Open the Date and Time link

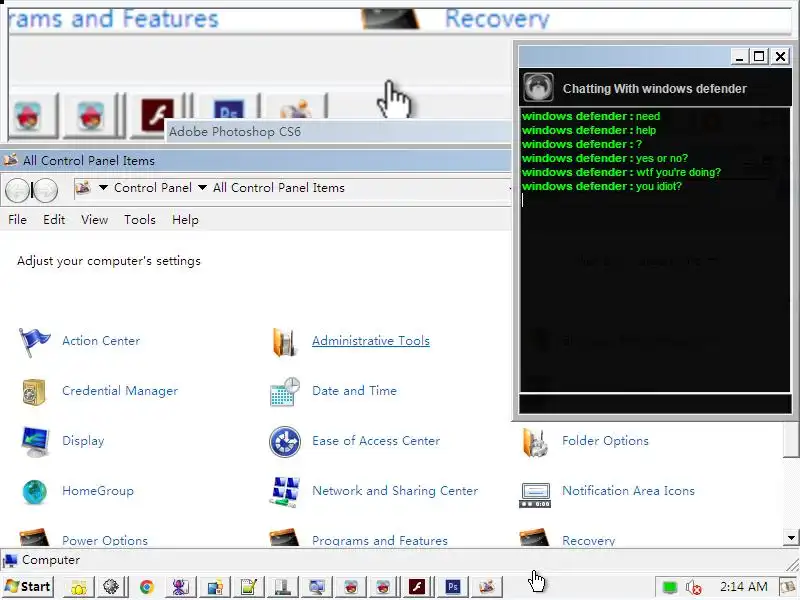[355, 391]
